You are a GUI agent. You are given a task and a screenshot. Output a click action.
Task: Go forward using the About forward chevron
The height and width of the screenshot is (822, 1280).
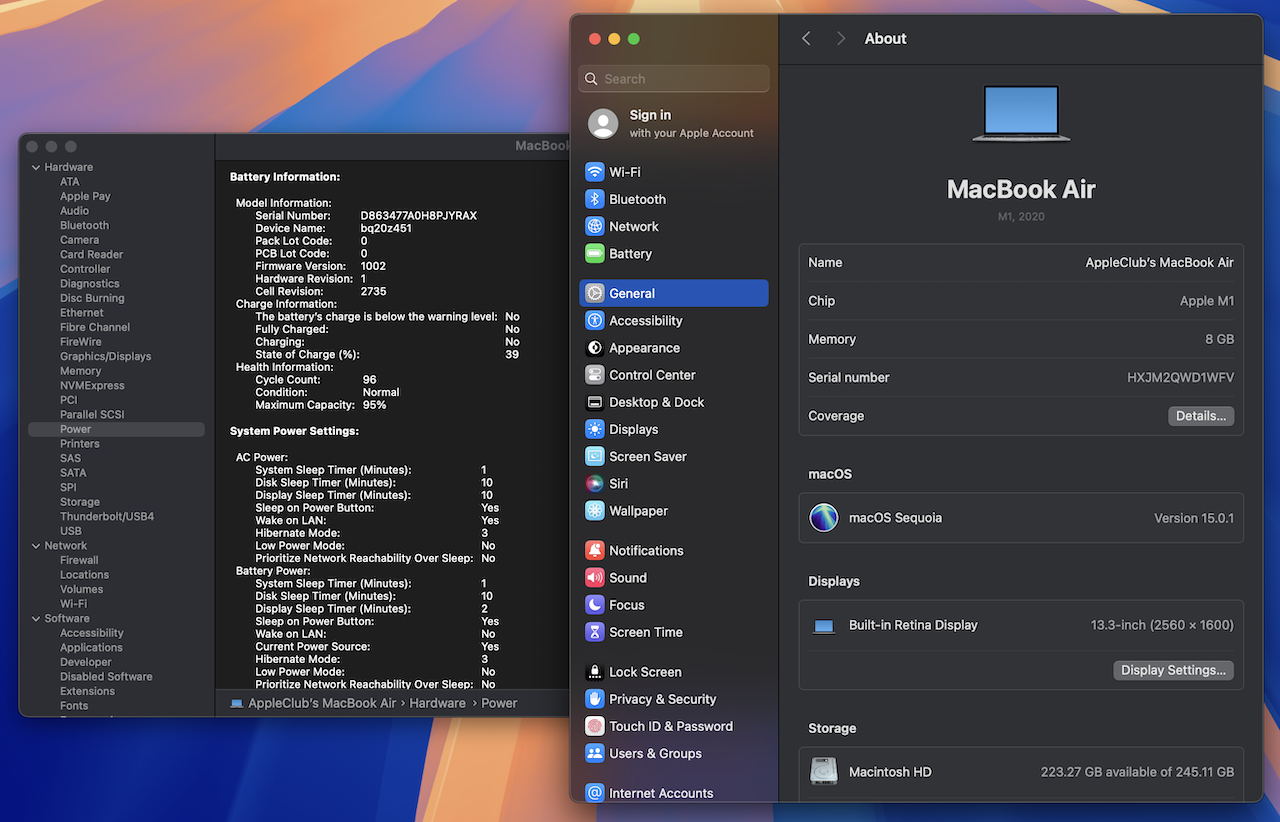841,38
